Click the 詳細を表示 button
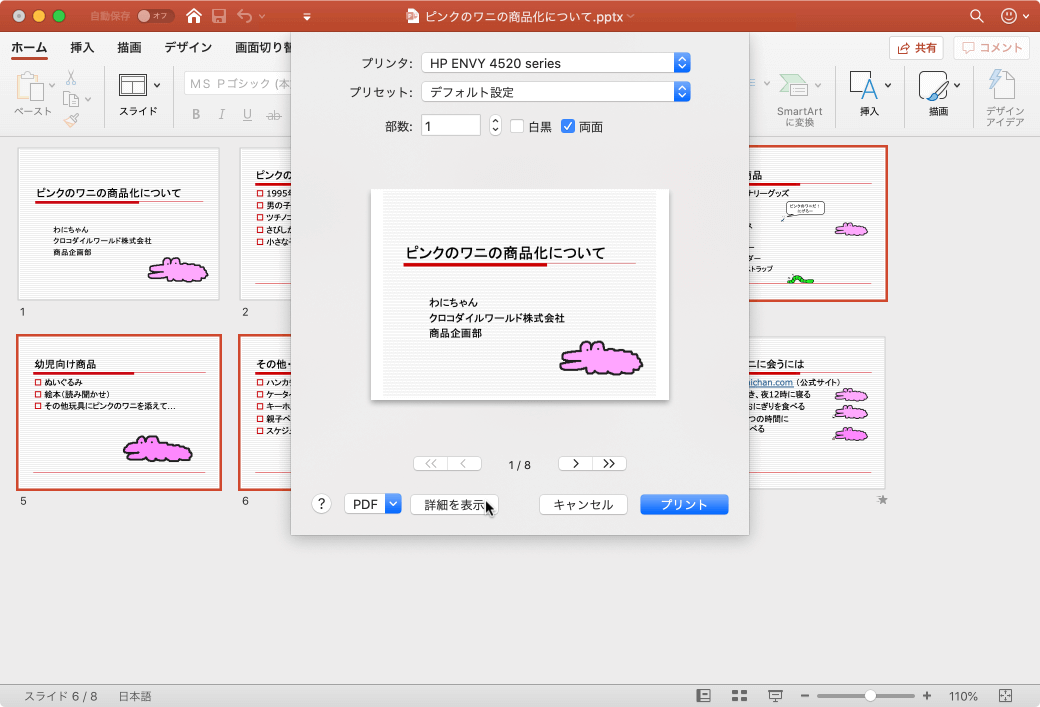The height and width of the screenshot is (707, 1040). point(454,505)
